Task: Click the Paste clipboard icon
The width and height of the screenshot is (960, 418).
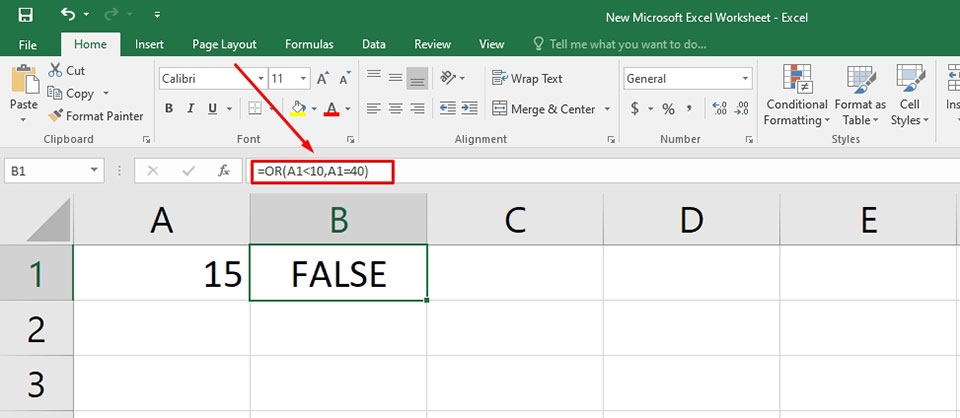Action: (24, 80)
